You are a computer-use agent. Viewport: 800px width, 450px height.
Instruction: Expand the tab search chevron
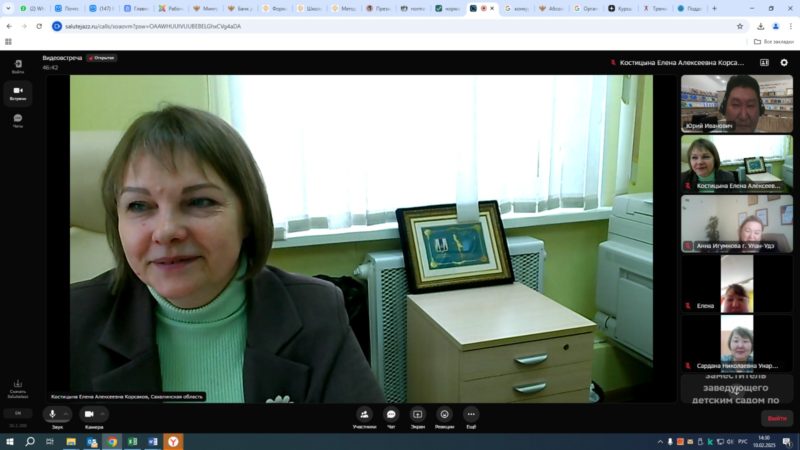click(8, 8)
